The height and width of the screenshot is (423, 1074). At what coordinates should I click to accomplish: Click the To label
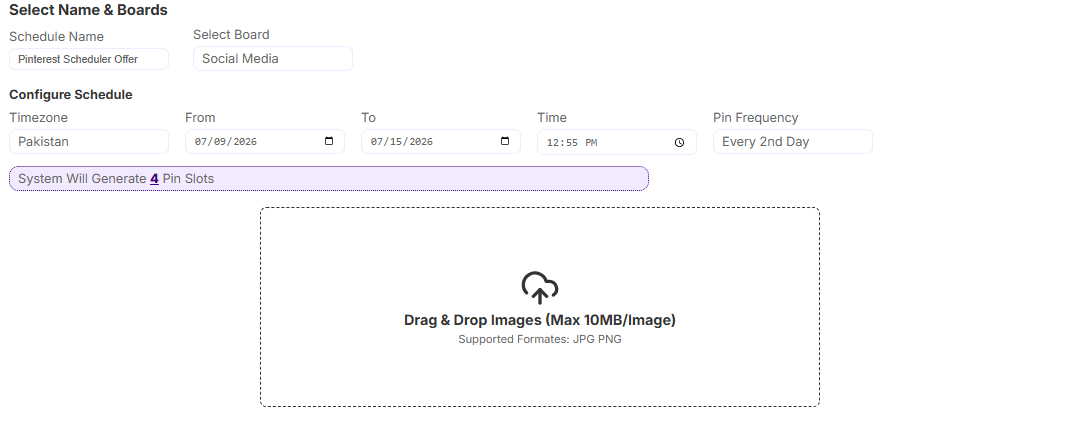pyautogui.click(x=369, y=118)
